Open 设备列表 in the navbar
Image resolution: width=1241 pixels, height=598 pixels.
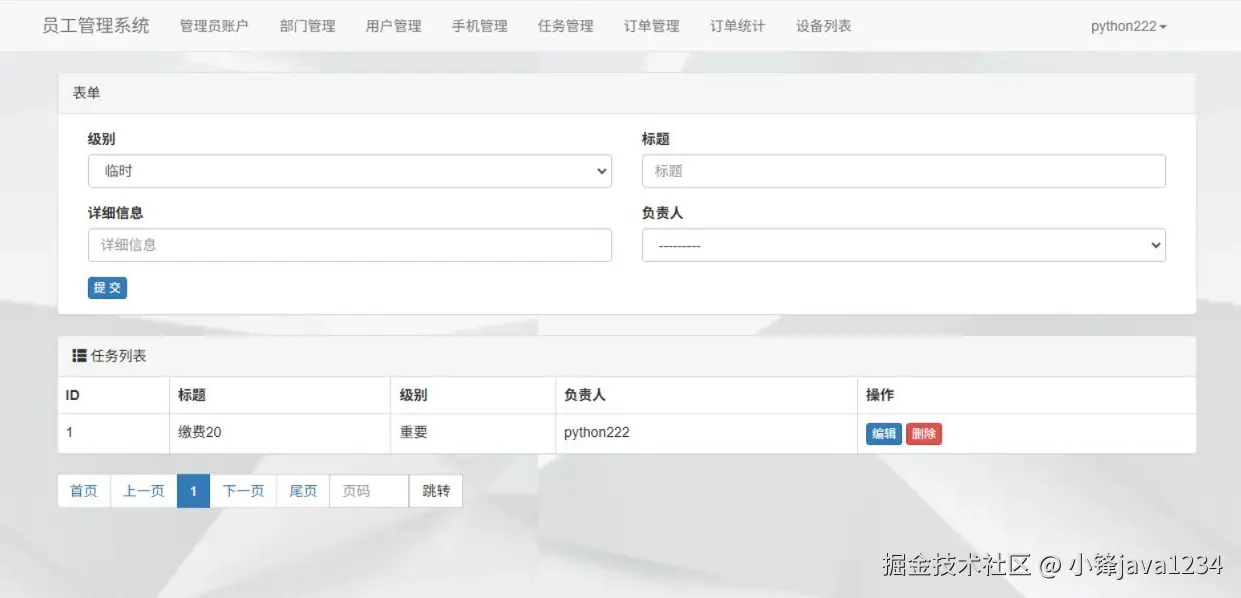[x=824, y=26]
